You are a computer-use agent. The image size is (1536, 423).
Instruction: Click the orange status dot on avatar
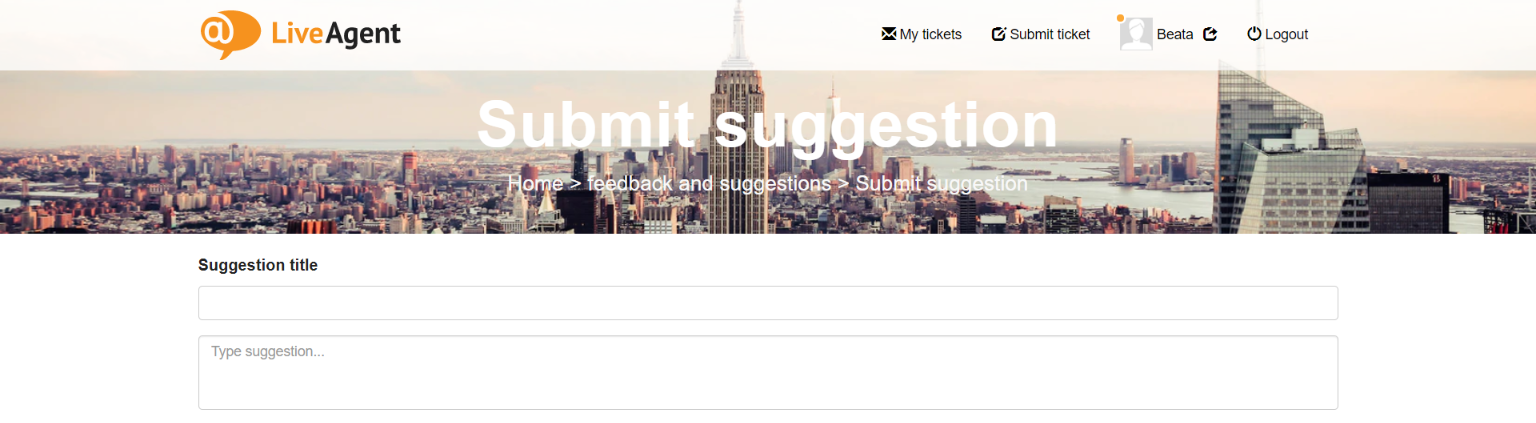tap(1121, 18)
